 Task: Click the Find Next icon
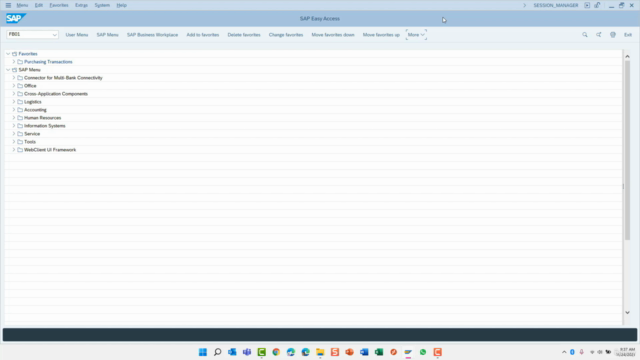click(x=599, y=35)
